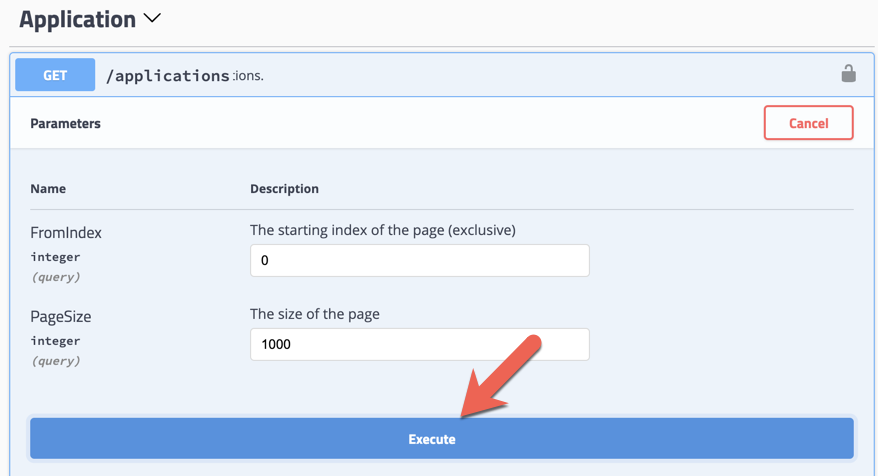This screenshot has width=878, height=476.
Task: Click into the PageSize value field
Action: click(419, 345)
